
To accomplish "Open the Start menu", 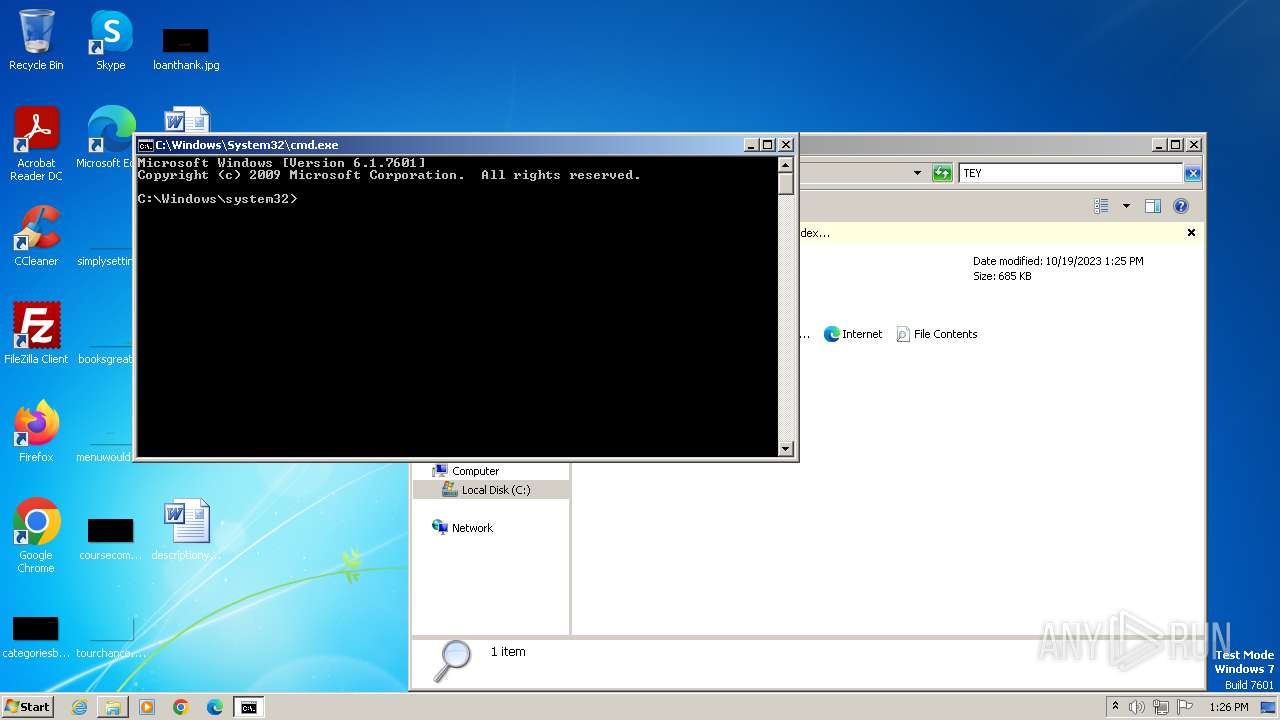I will (27, 707).
